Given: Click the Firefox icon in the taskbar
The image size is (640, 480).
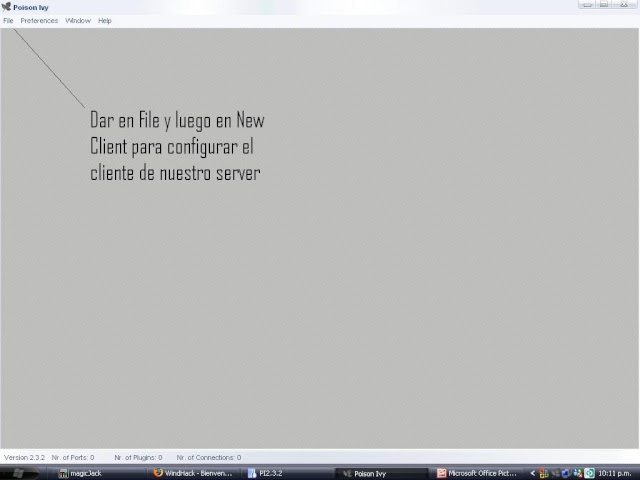Looking at the screenshot, I should point(158,473).
